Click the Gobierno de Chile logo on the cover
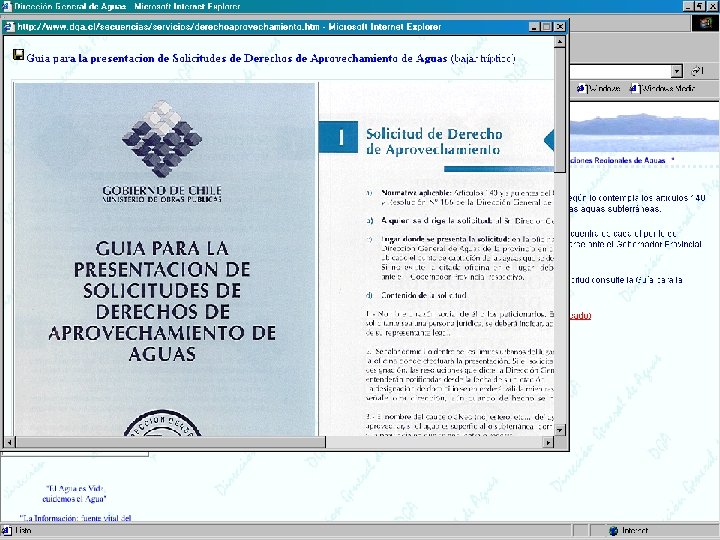 (x=162, y=152)
